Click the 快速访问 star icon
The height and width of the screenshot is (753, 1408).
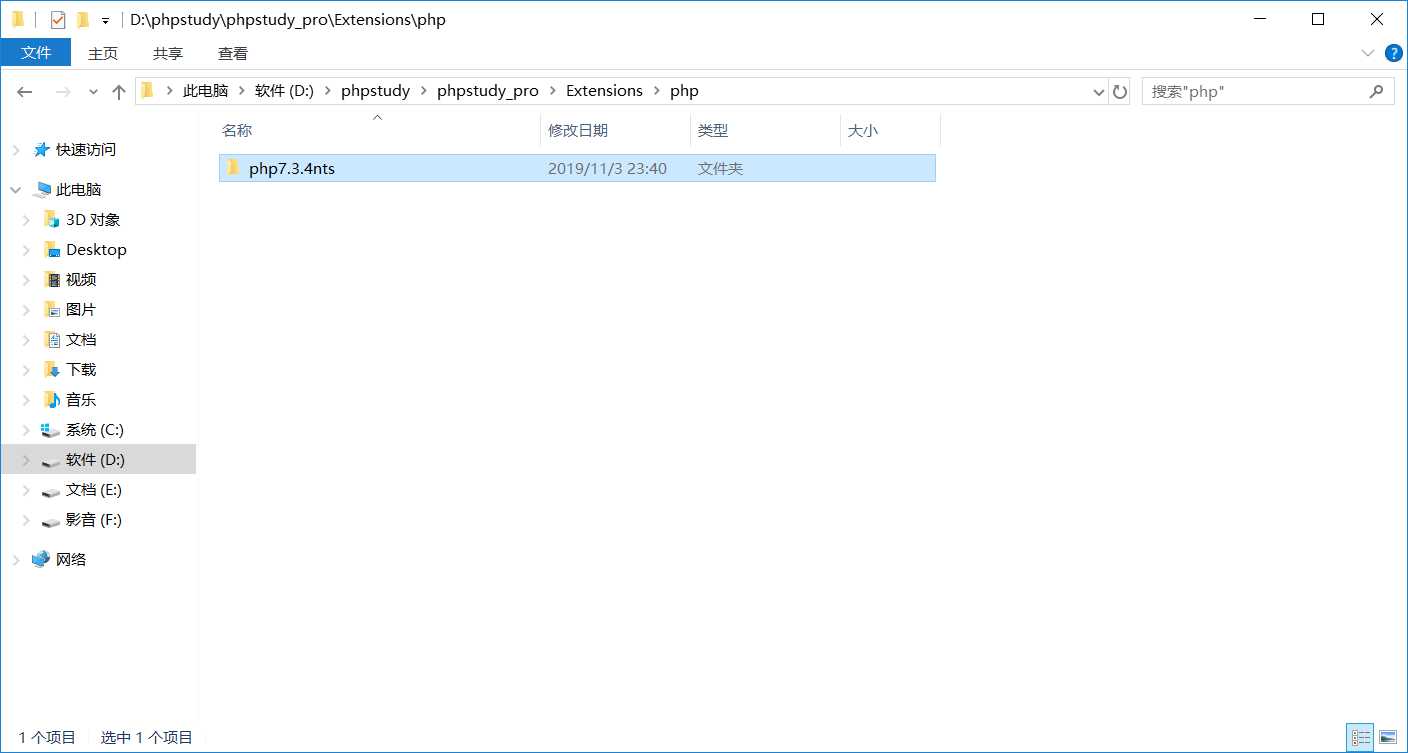click(x=41, y=149)
